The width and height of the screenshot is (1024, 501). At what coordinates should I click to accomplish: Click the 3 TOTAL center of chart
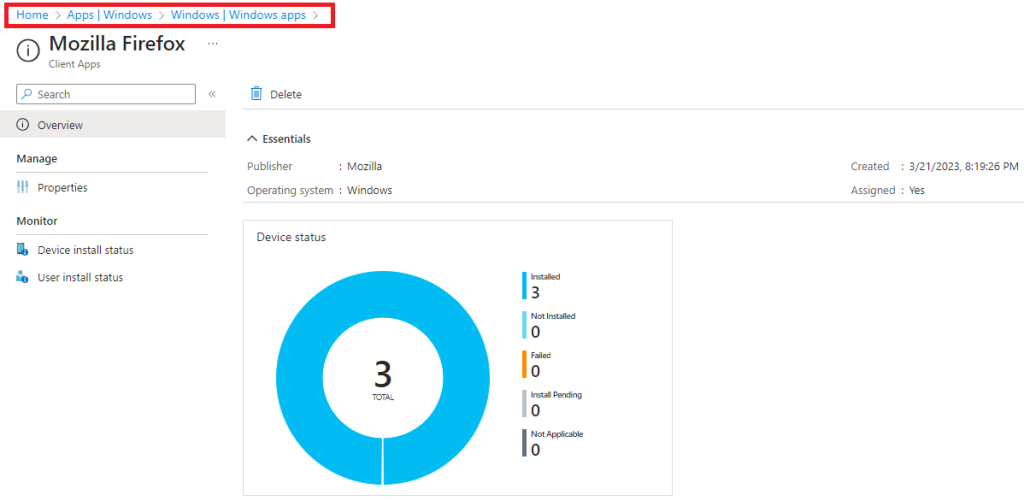(383, 380)
